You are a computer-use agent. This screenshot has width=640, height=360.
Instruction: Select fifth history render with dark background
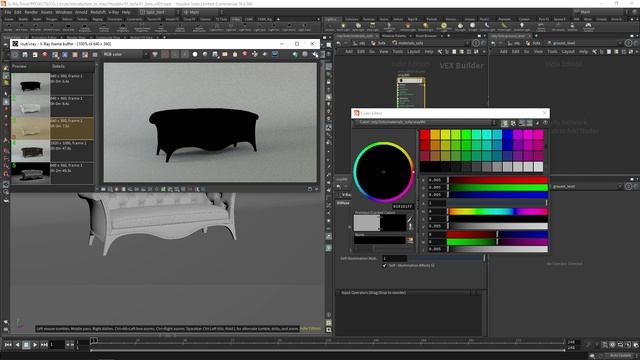point(31,173)
